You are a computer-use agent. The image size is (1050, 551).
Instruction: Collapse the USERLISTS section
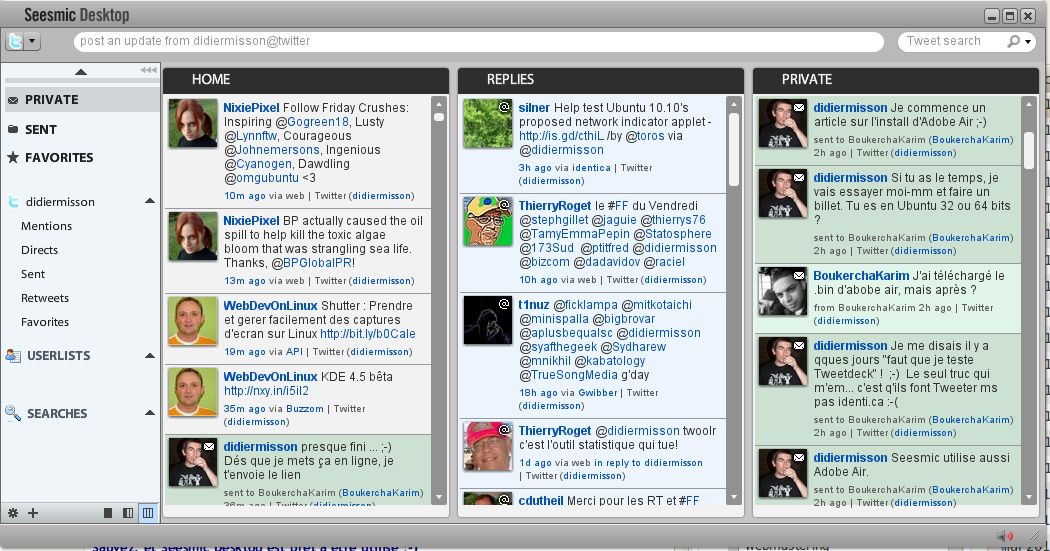point(150,356)
